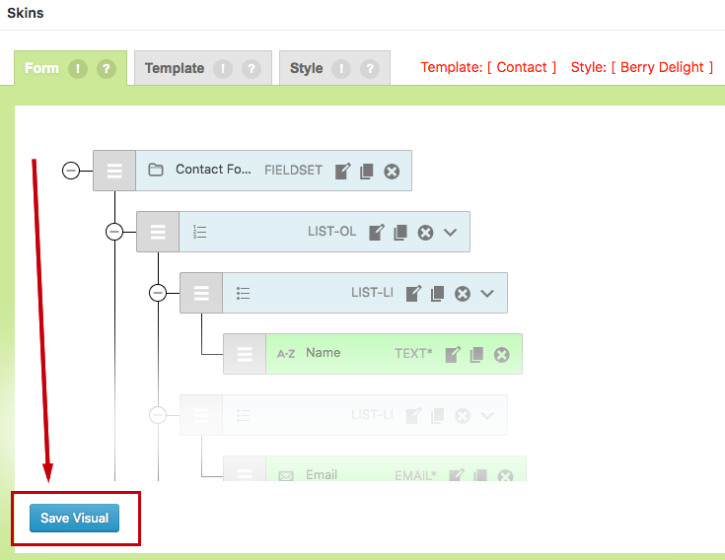The height and width of the screenshot is (560, 725).
Task: Click the Form tab help question mark
Action: [107, 69]
